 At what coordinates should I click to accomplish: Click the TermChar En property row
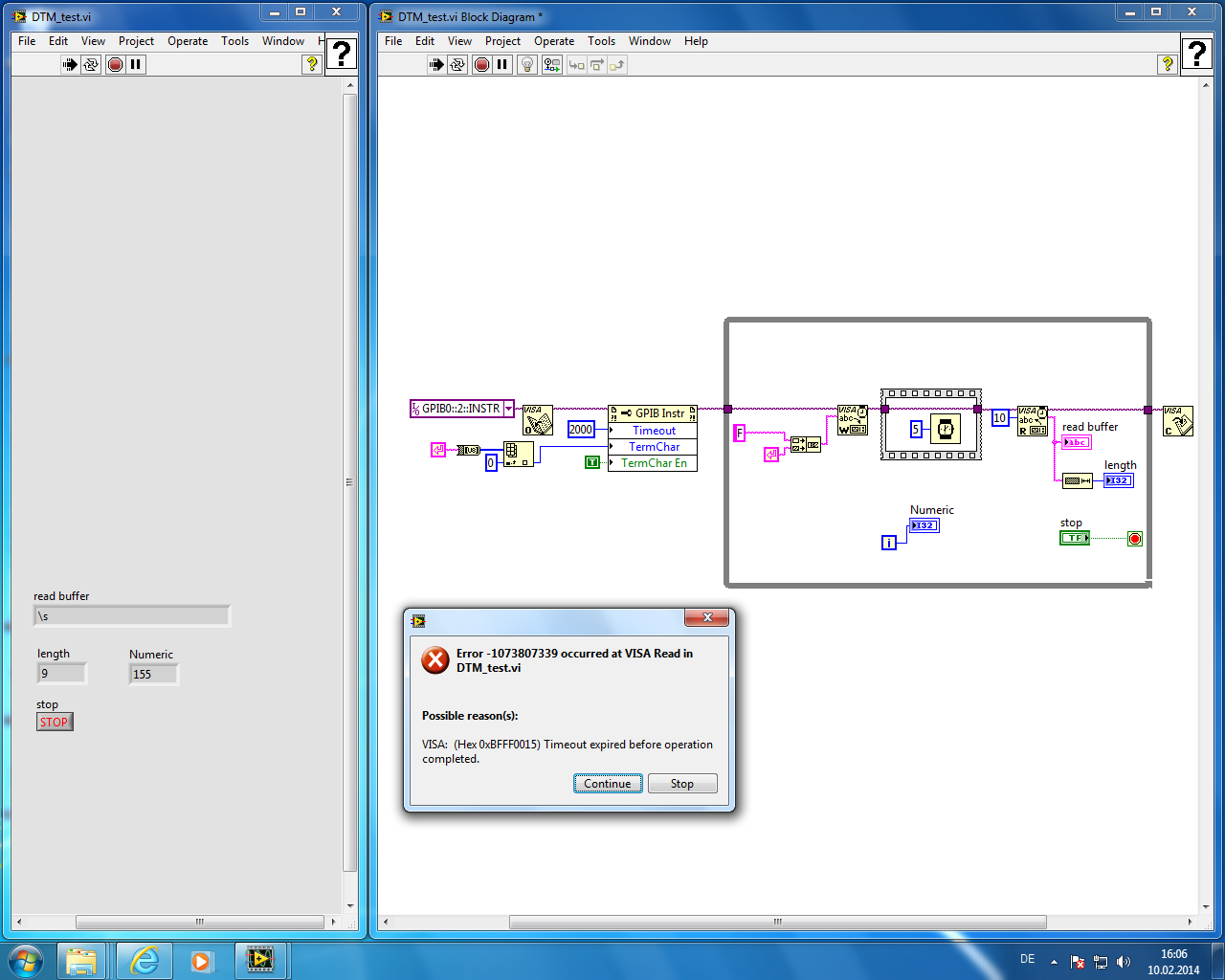(653, 463)
